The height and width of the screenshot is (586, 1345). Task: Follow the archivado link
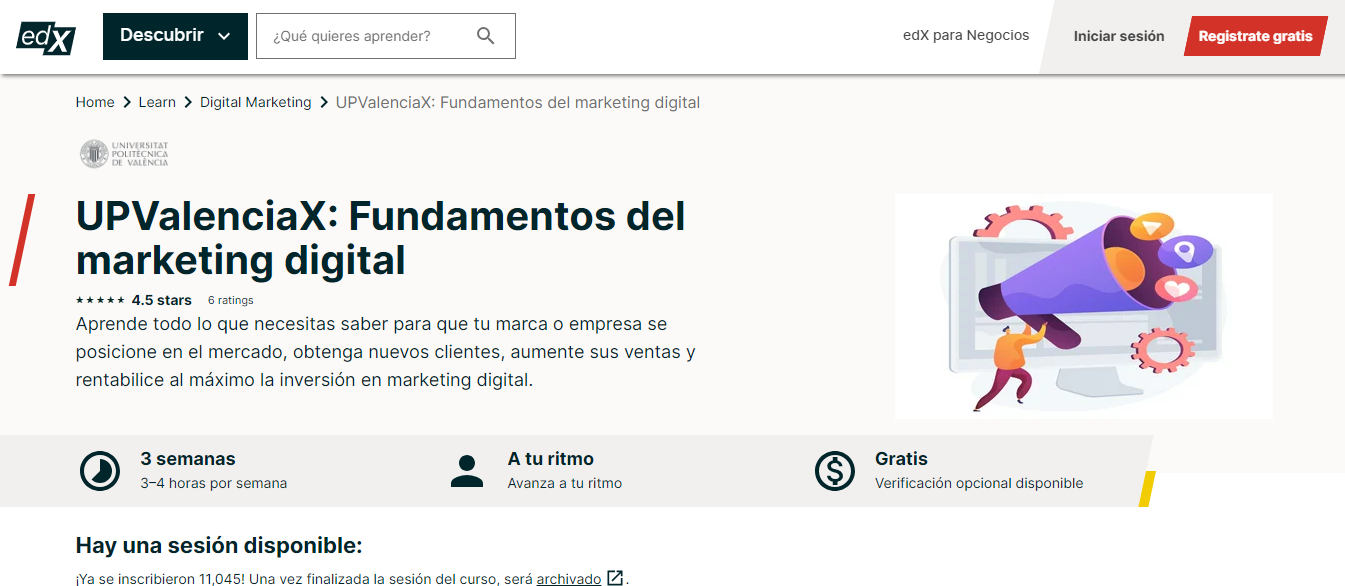click(568, 578)
